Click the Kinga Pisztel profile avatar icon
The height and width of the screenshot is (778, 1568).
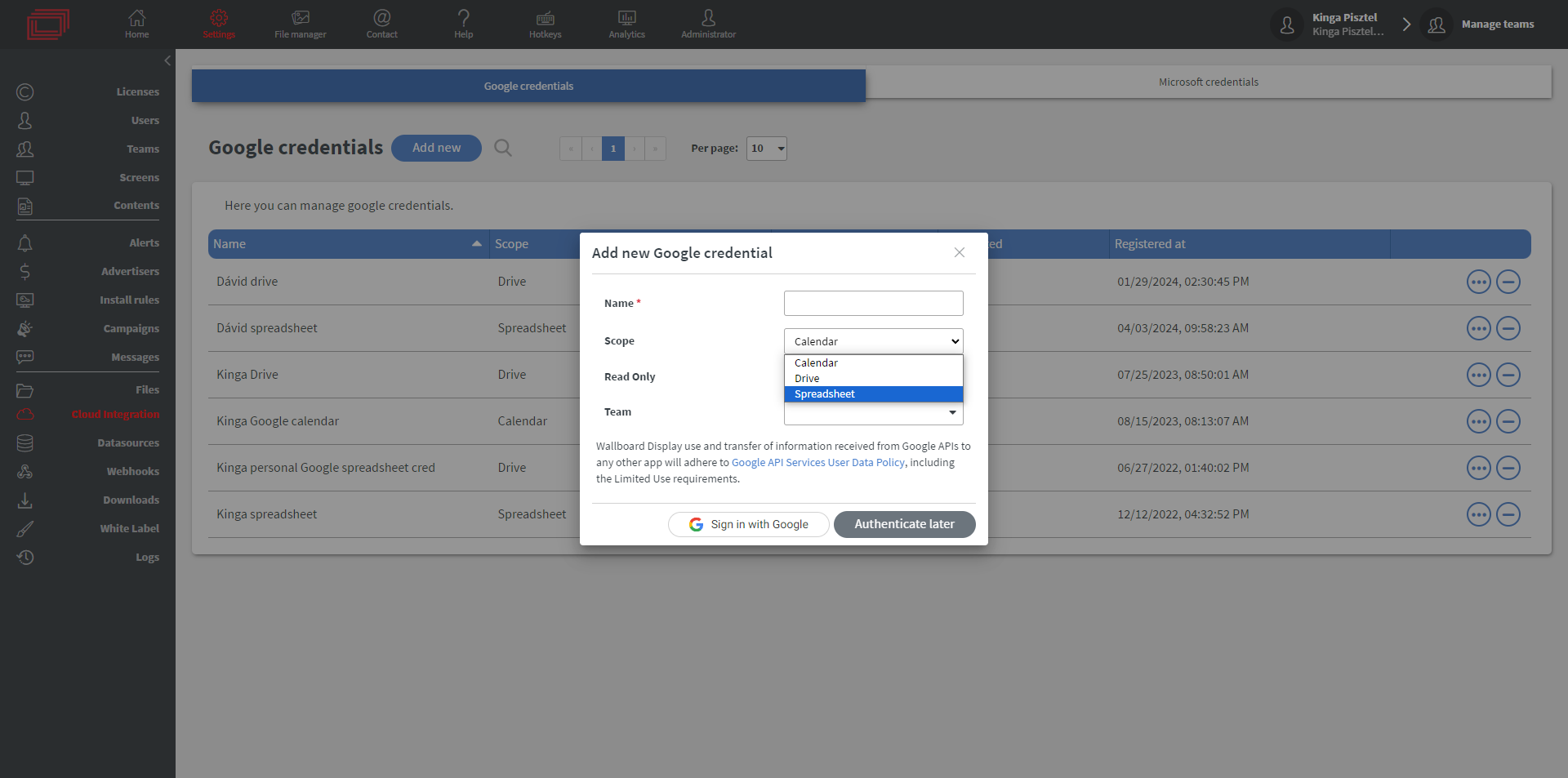(1287, 24)
